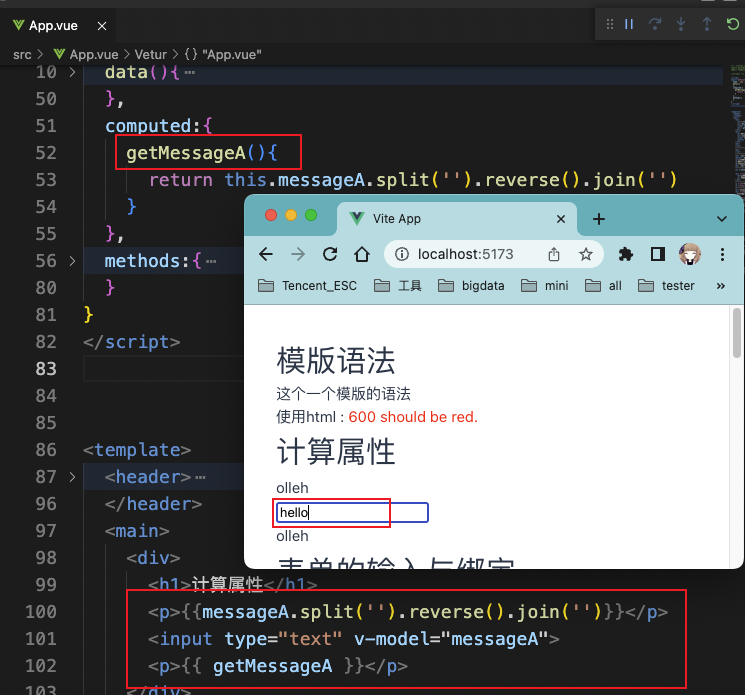Viewport: 745px width, 695px height.
Task: Click the debug Step Over icon
Action: point(655,24)
